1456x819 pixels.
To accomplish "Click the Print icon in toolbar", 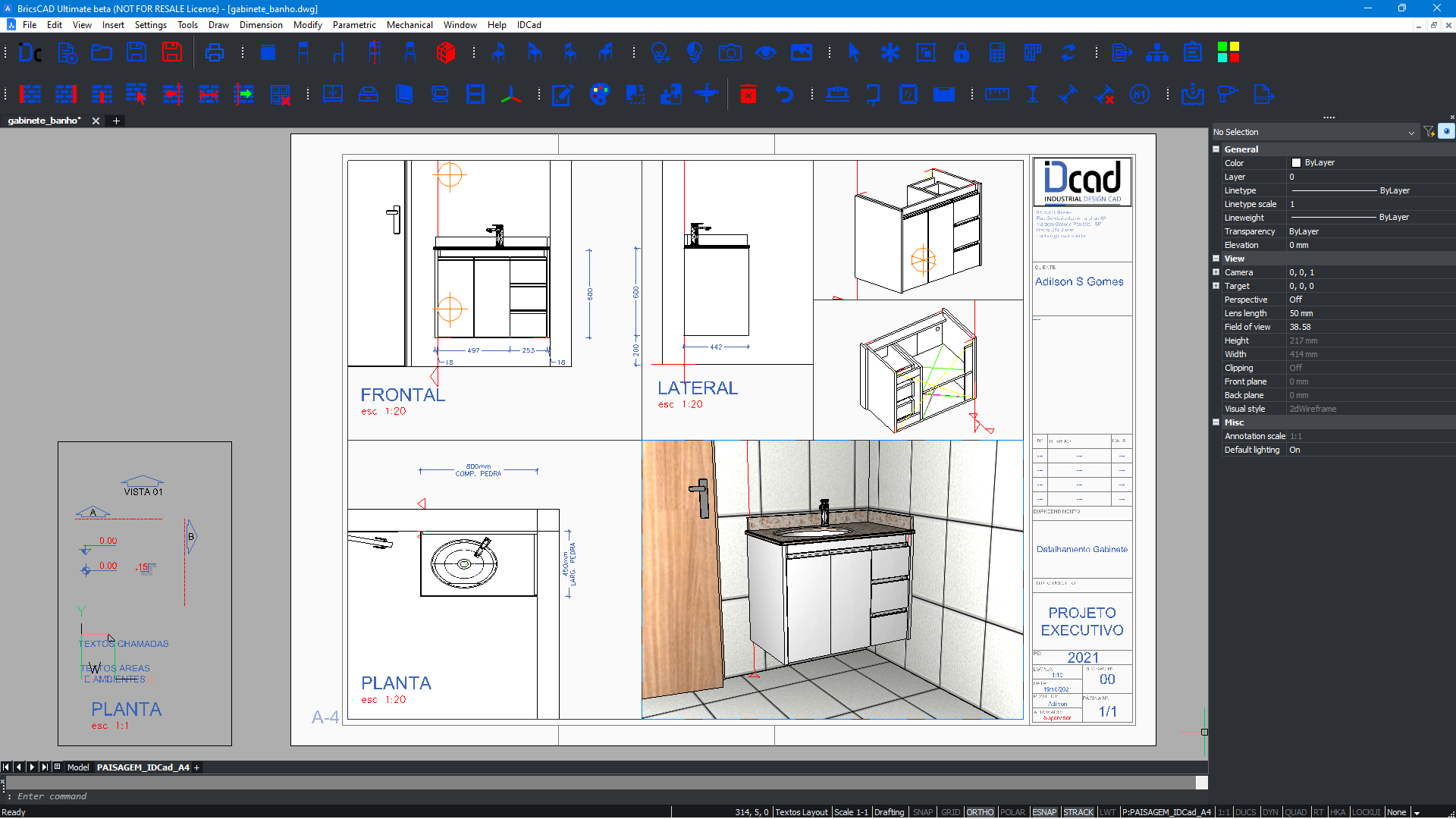I will click(x=215, y=52).
